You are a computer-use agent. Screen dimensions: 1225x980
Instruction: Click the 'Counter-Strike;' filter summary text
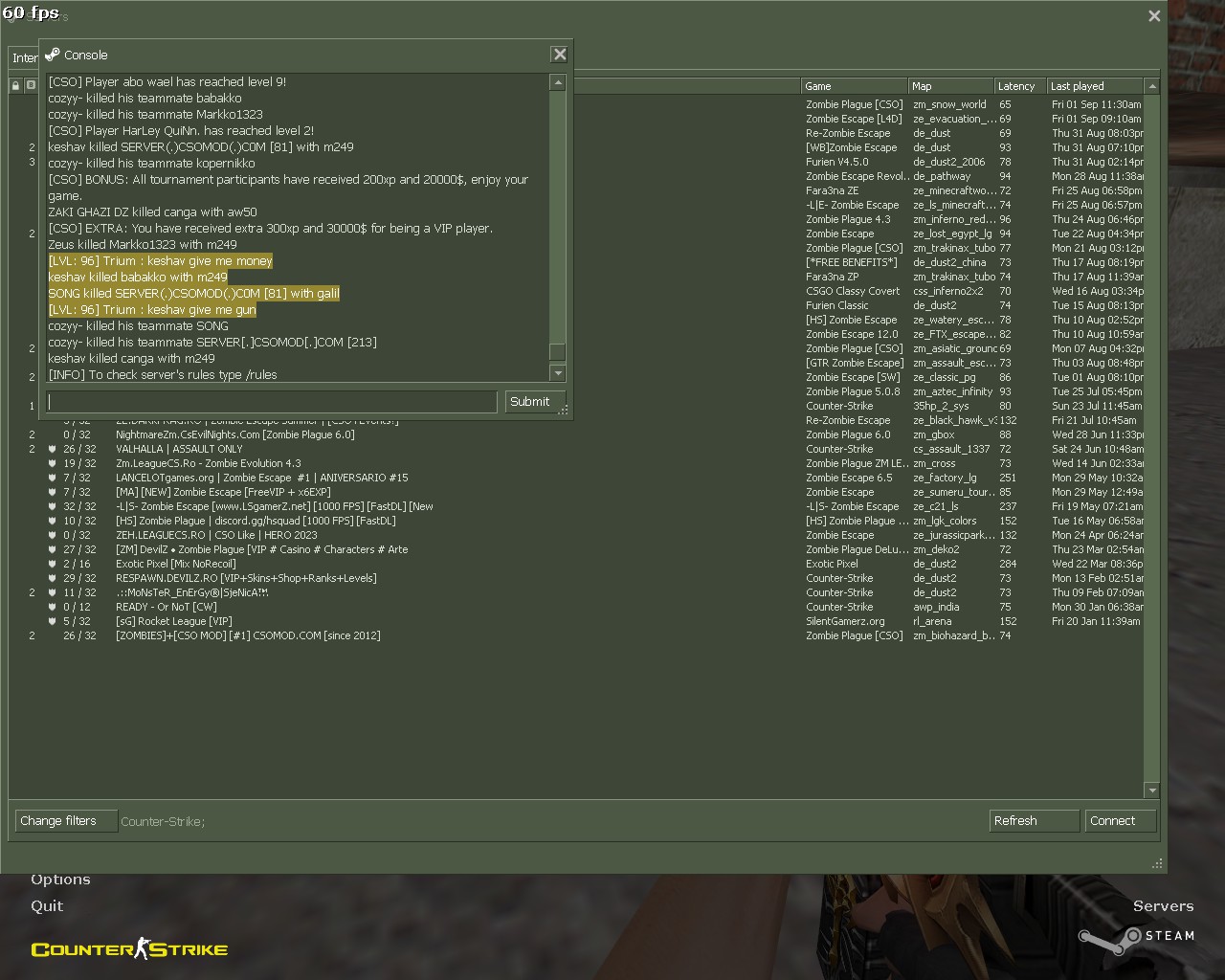163,821
